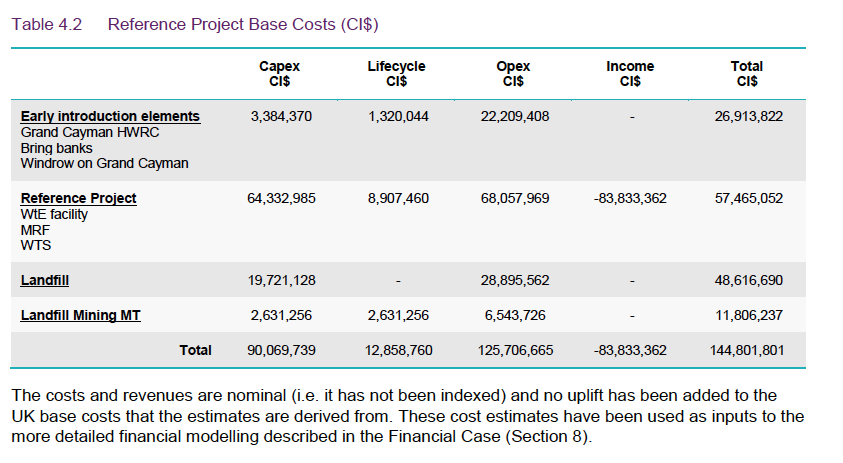Select the Opex CI$ column header
The image size is (843, 463).
click(513, 73)
